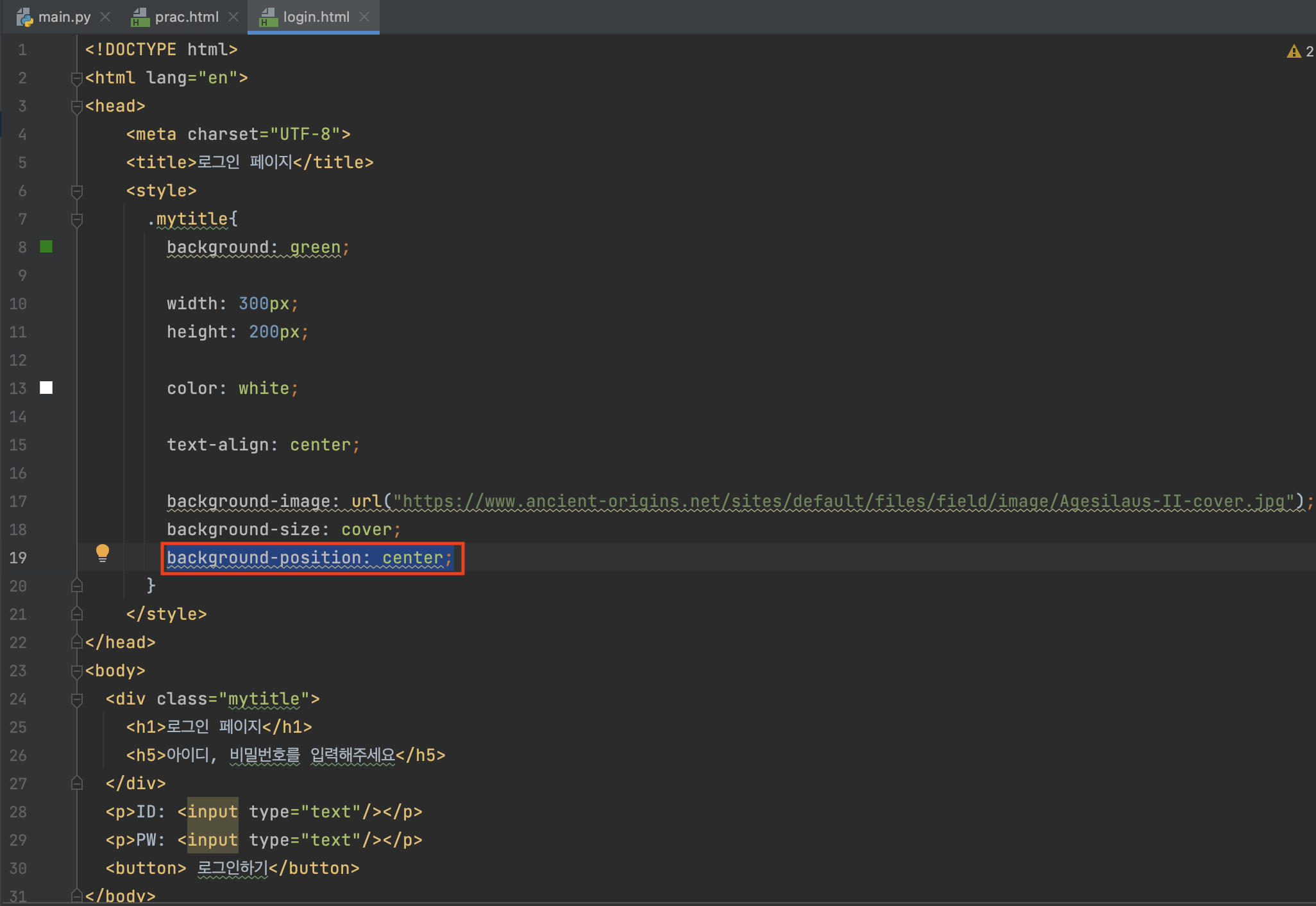
Task: Fold the .mytitle CSS rule
Action: [77, 219]
